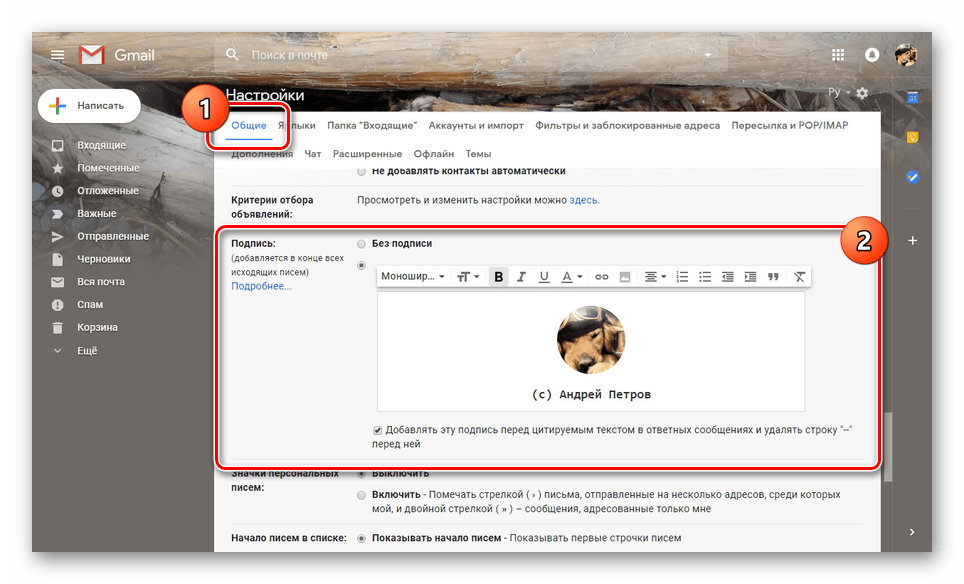Select 'Включить' personal indicators radio button
964x584 pixels.
pos(362,495)
